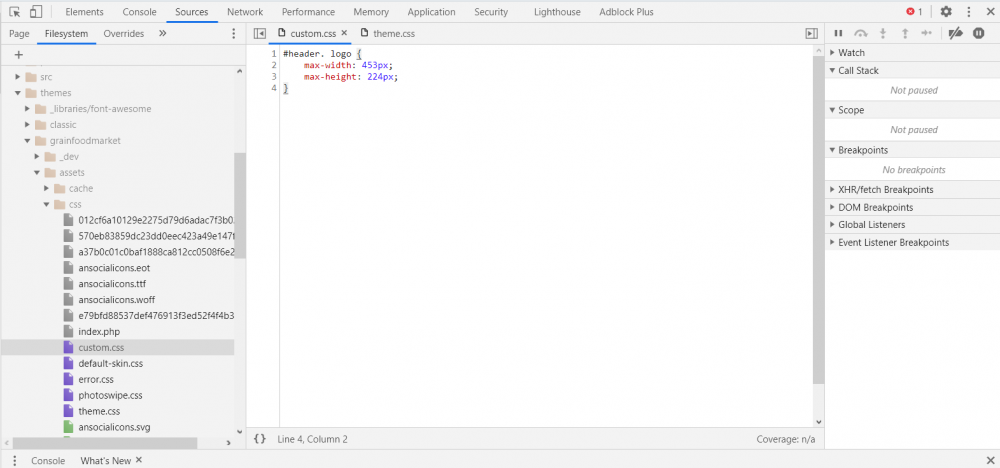Expand the src folder
1000x468 pixels.
(x=18, y=77)
